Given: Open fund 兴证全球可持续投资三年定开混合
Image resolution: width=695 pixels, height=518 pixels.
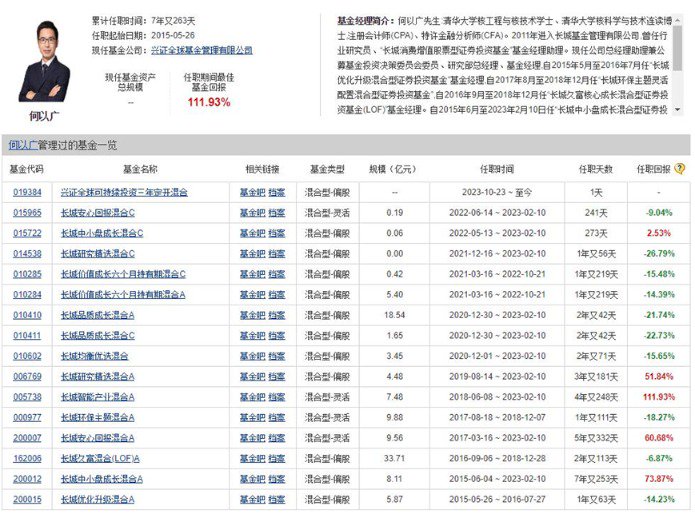Looking at the screenshot, I should tap(124, 192).
